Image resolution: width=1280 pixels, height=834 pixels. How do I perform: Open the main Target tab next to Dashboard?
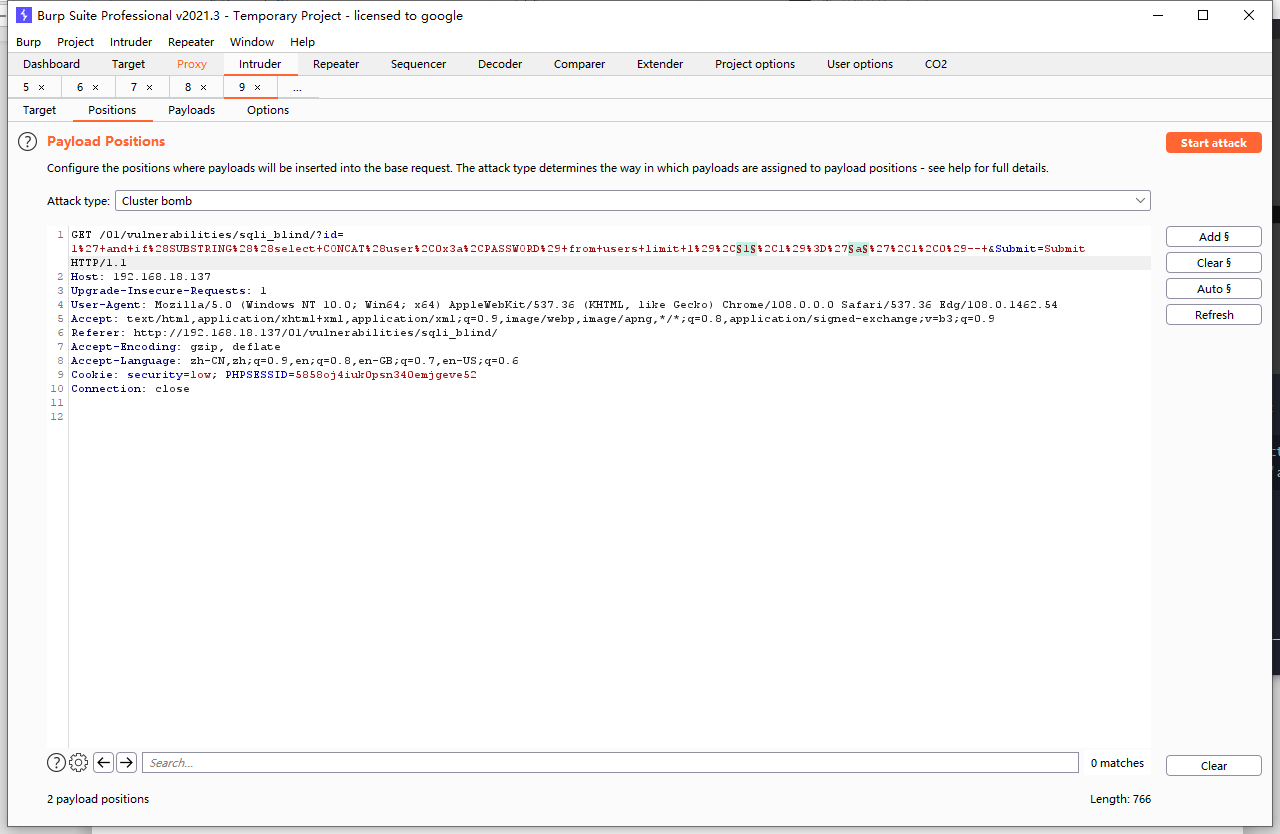(x=128, y=64)
